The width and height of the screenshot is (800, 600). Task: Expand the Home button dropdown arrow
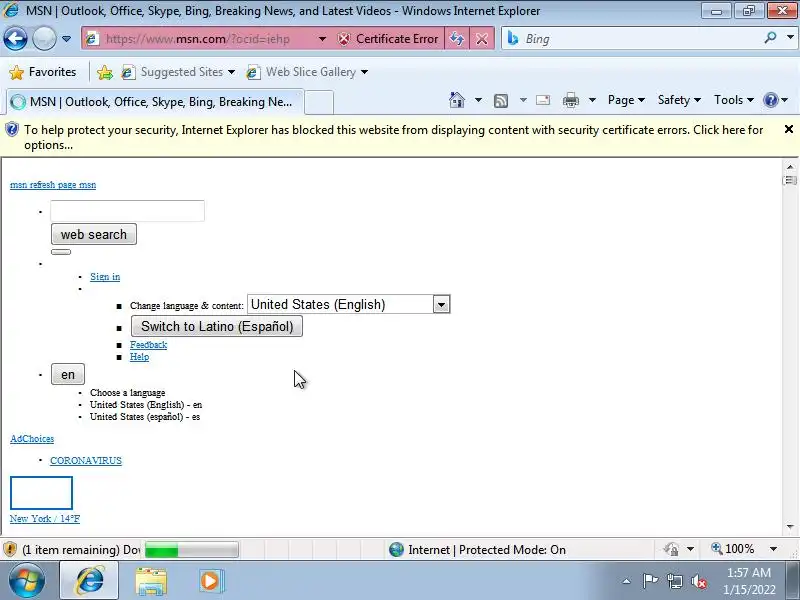tap(478, 100)
